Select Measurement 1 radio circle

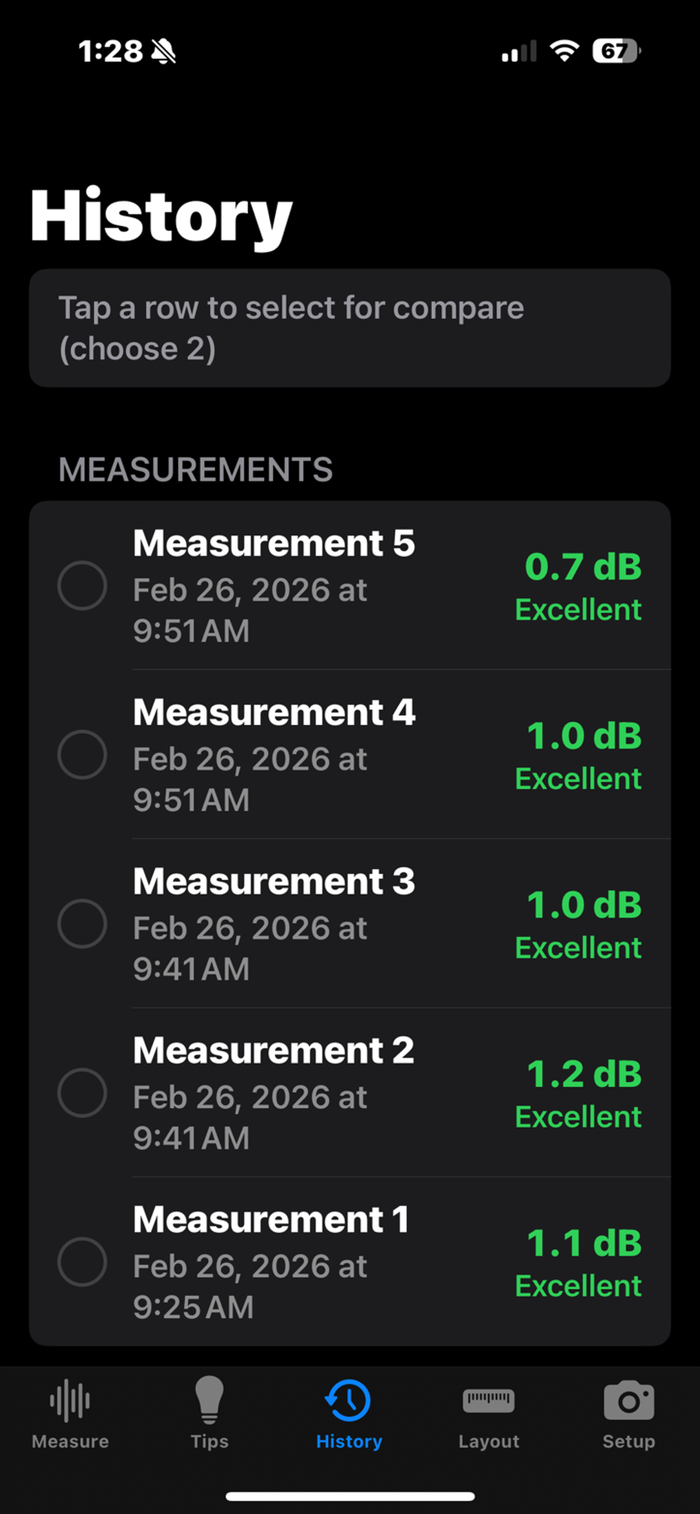tap(82, 1262)
